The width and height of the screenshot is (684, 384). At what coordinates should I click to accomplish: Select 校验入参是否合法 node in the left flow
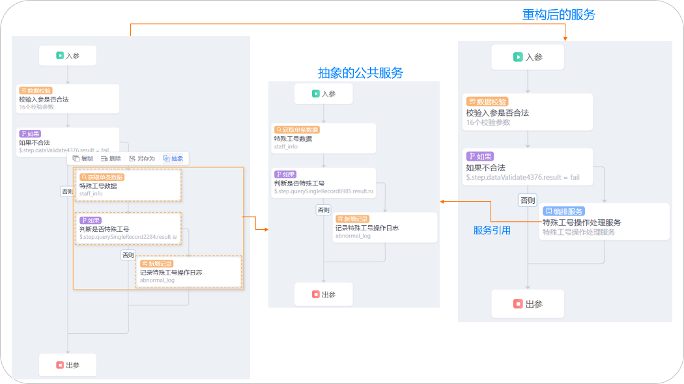pyautogui.click(x=68, y=99)
